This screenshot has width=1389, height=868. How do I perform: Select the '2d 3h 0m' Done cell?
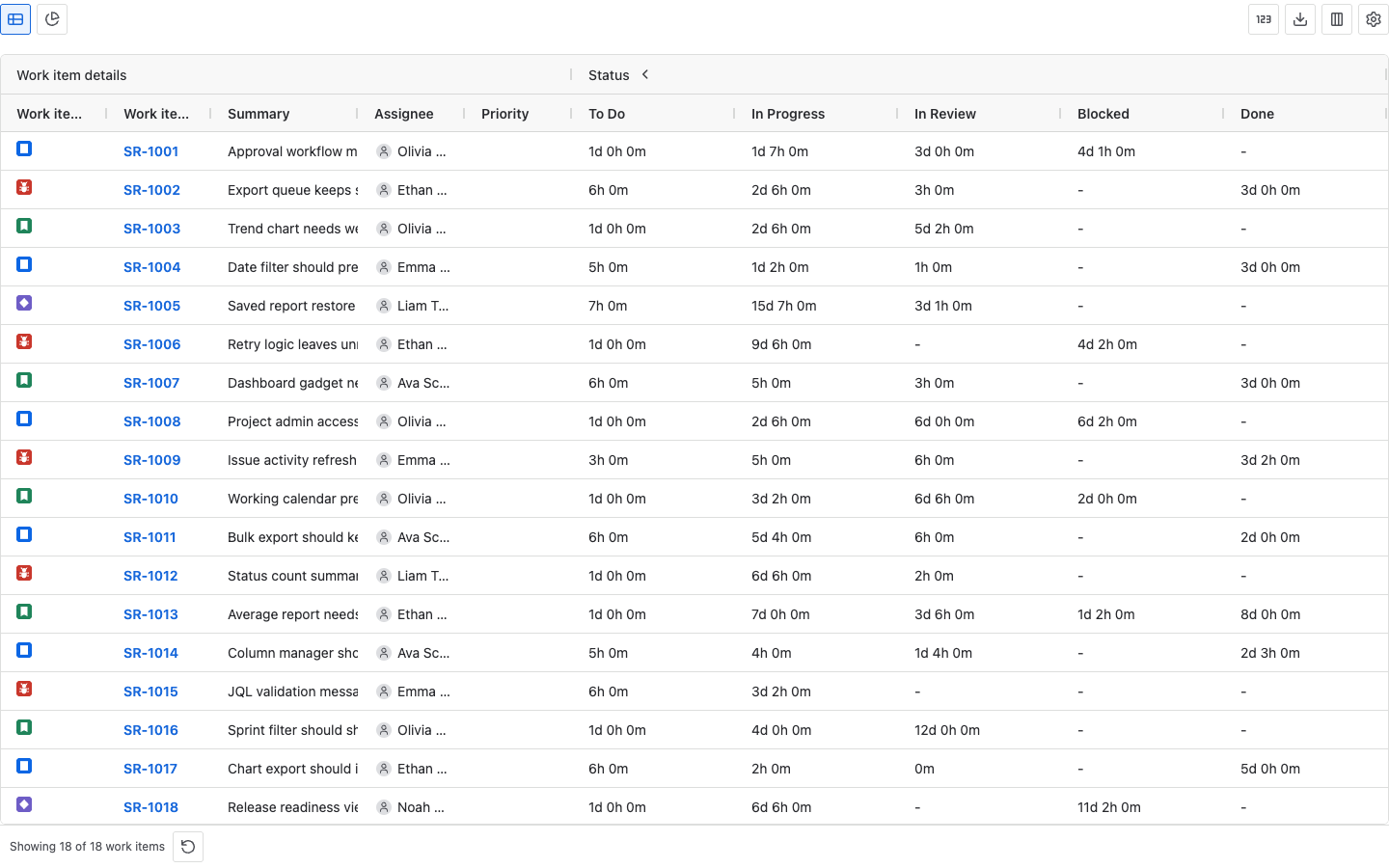(x=1270, y=653)
